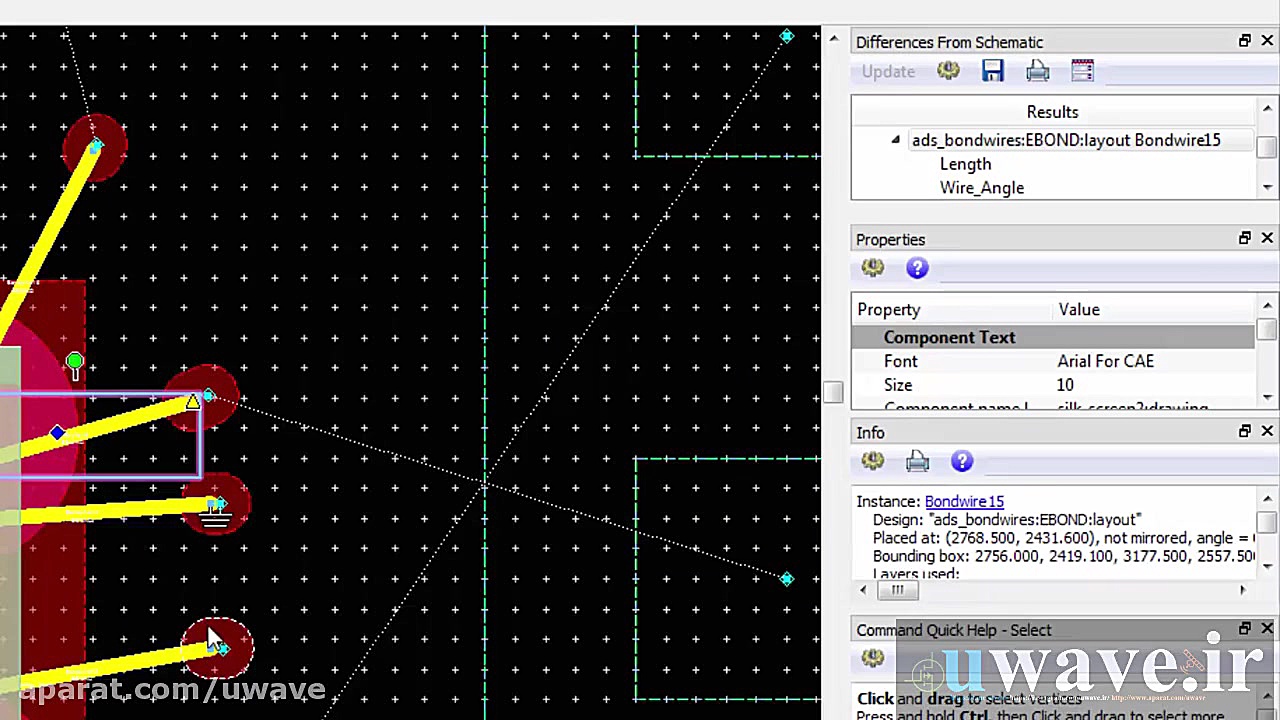
Task: Click the Results list scroll-down arrow
Action: pos(1267,188)
